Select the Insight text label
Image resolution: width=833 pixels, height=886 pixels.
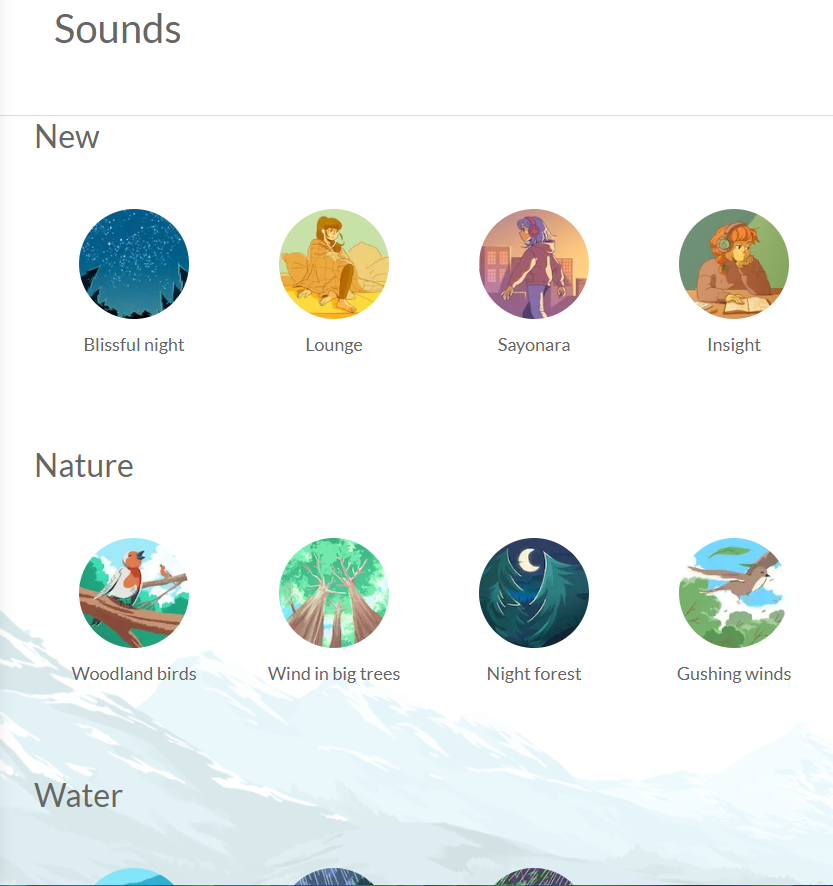pyautogui.click(x=734, y=345)
